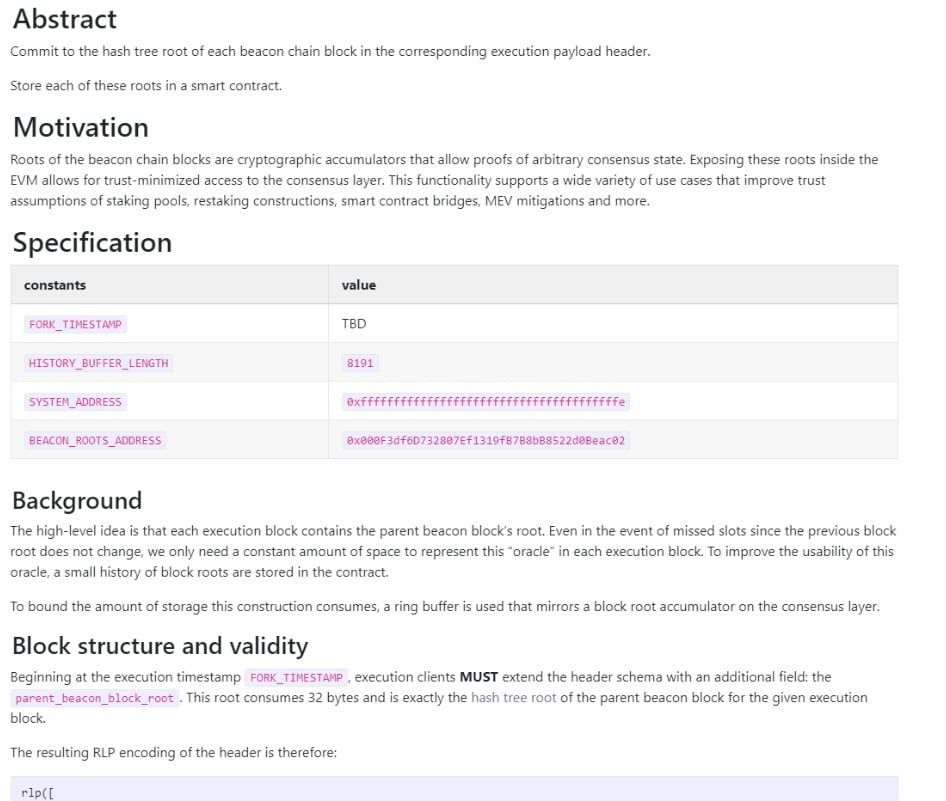Click the Specification heading
Viewport: 946px width, 801px height.
[92, 242]
